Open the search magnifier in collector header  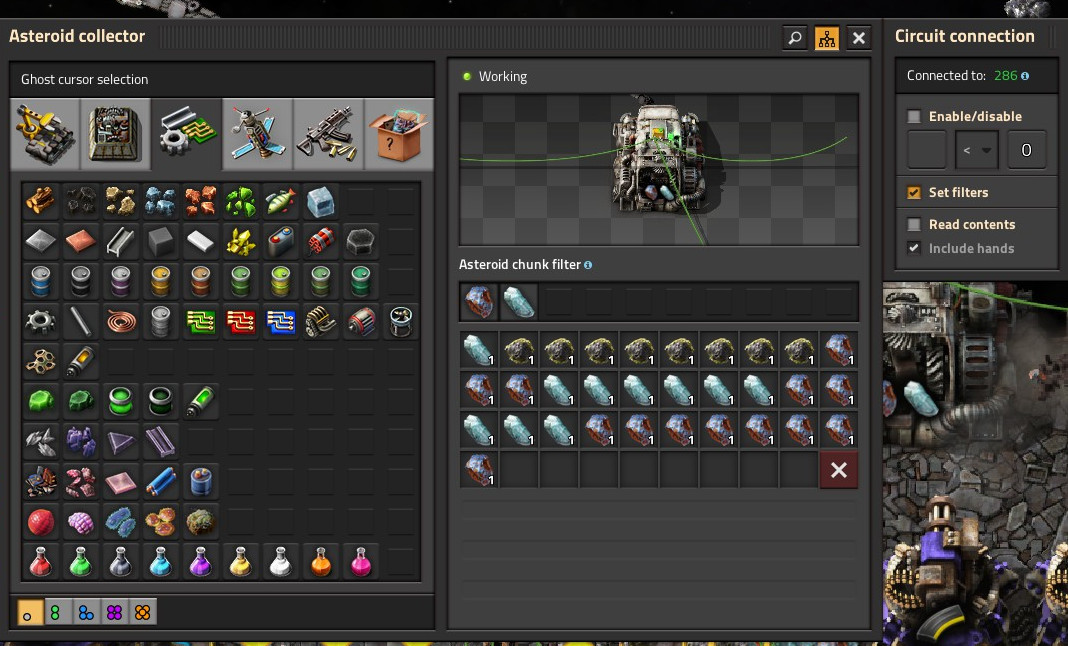pos(795,38)
